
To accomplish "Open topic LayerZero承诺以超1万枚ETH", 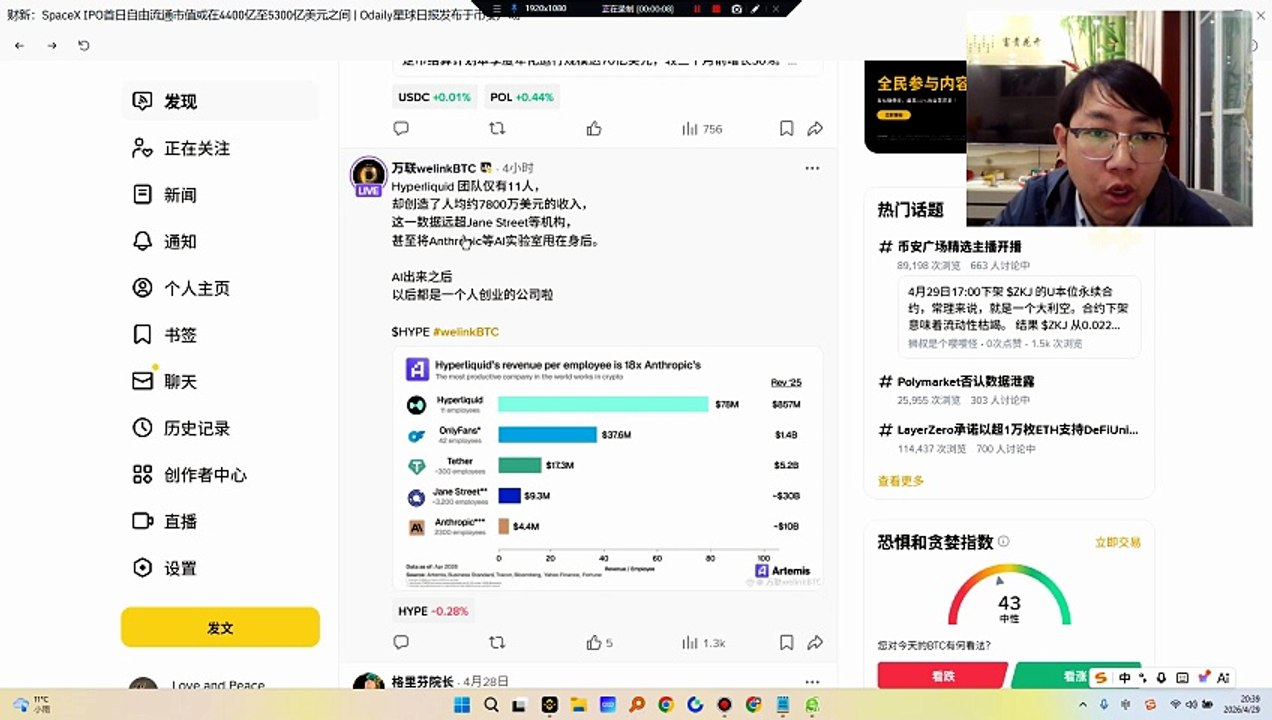I will point(1017,430).
